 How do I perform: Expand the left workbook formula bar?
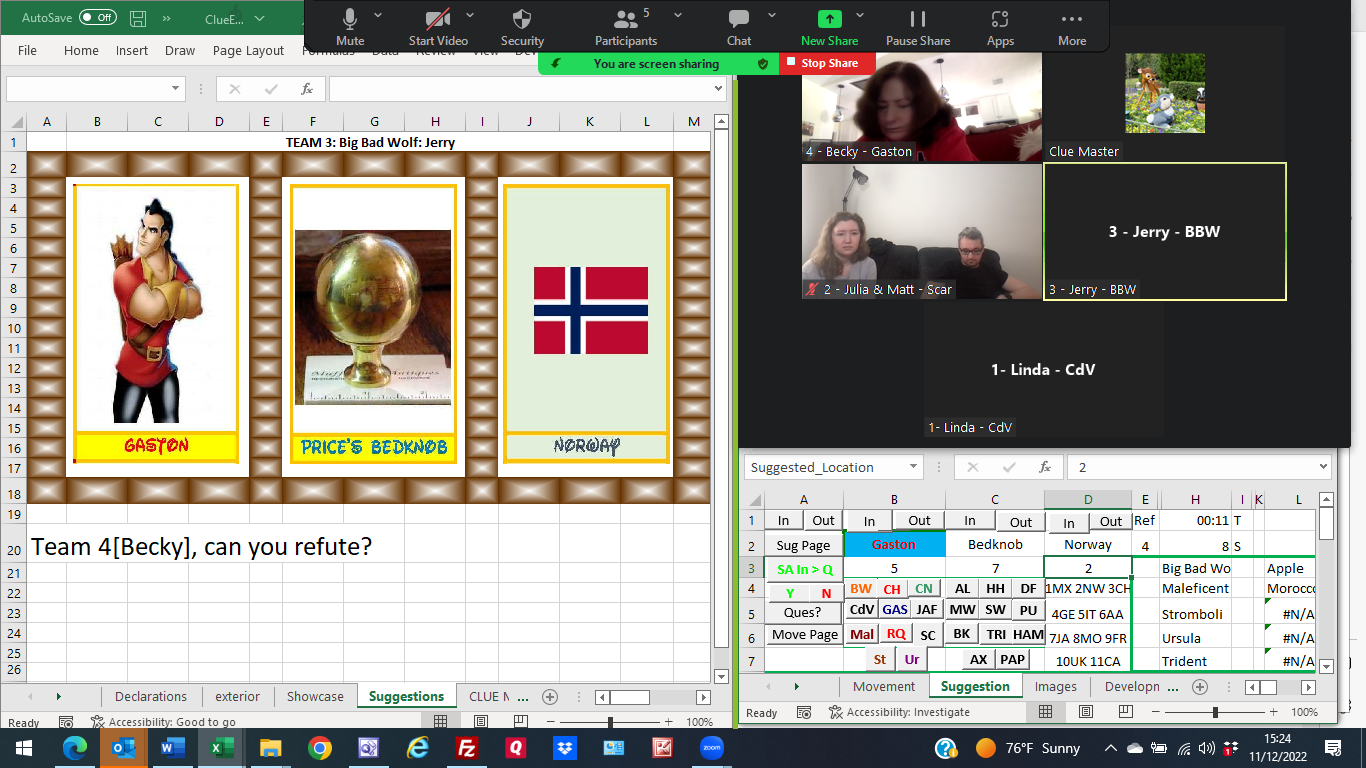coord(718,89)
